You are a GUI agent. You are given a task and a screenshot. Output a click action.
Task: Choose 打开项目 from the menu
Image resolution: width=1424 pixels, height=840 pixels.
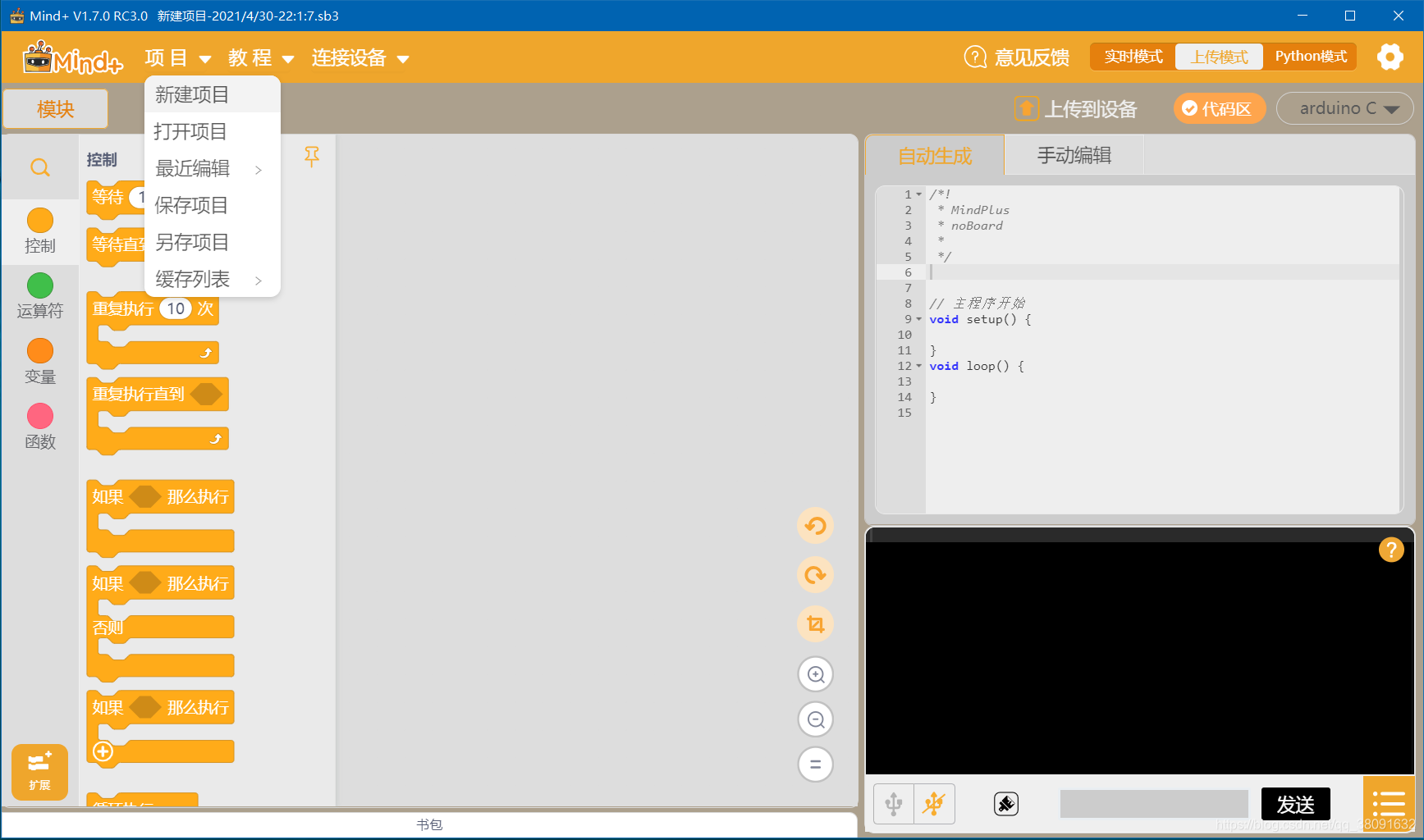point(213,131)
